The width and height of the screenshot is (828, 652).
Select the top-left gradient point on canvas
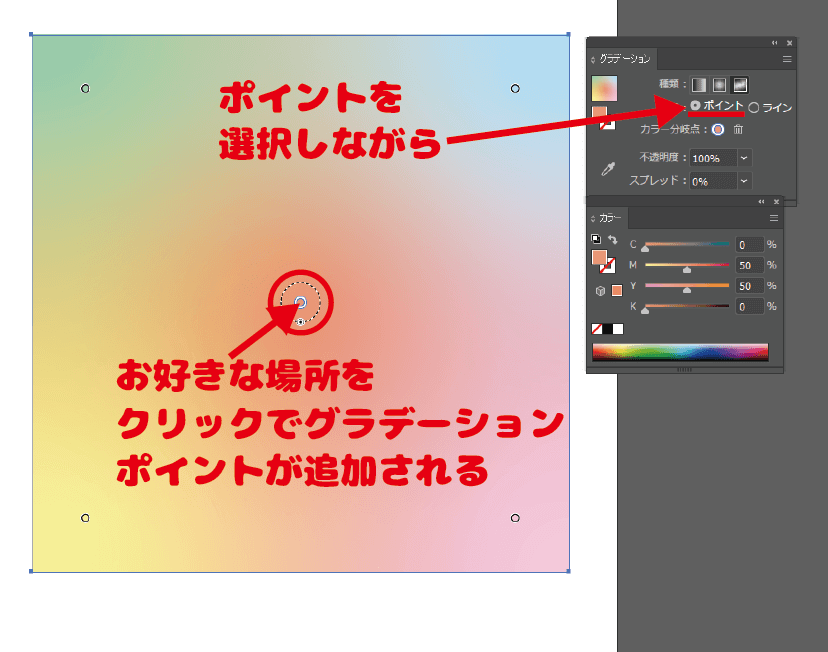coord(85,88)
